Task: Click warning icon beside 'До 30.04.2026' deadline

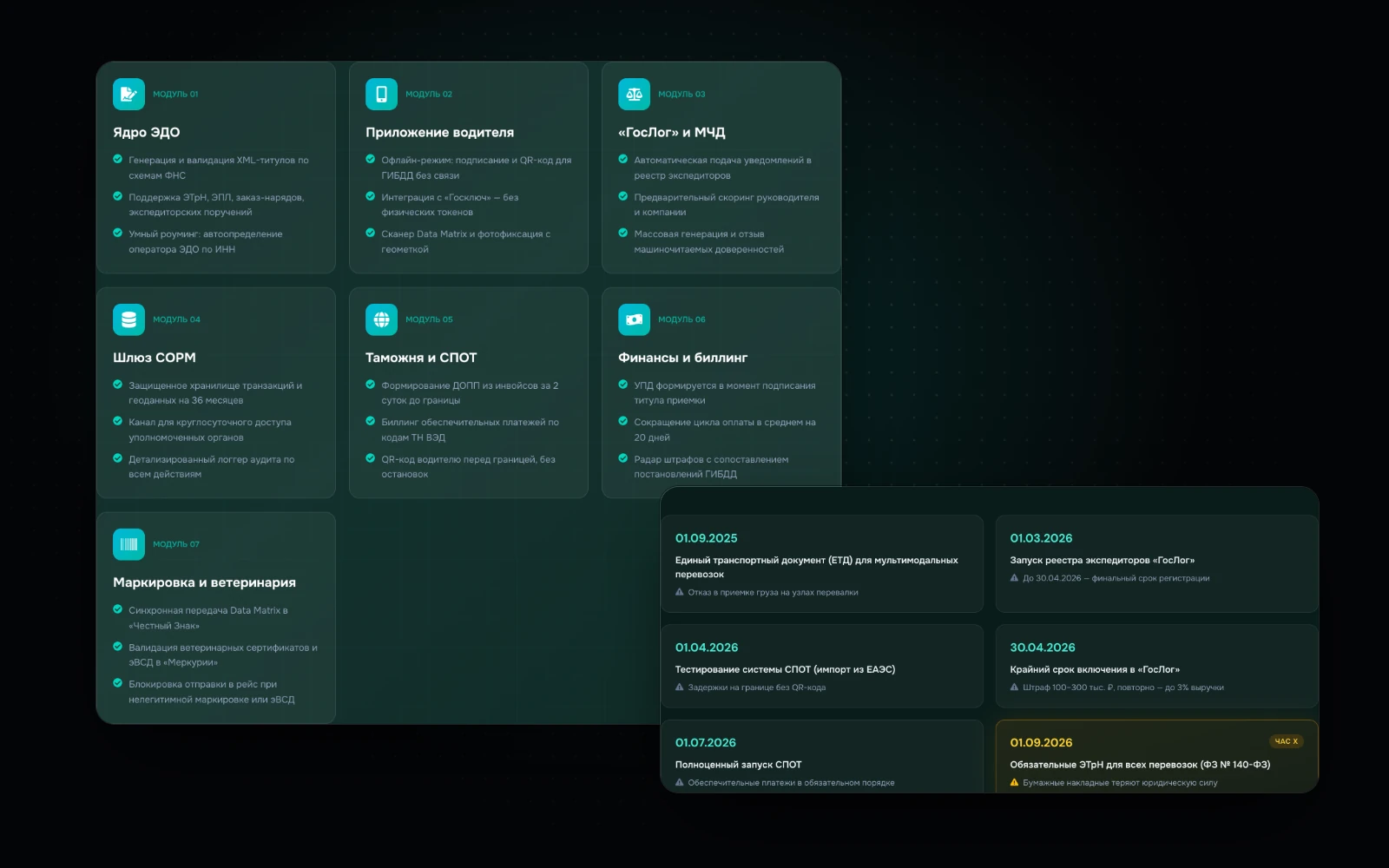Action: pos(1014,577)
